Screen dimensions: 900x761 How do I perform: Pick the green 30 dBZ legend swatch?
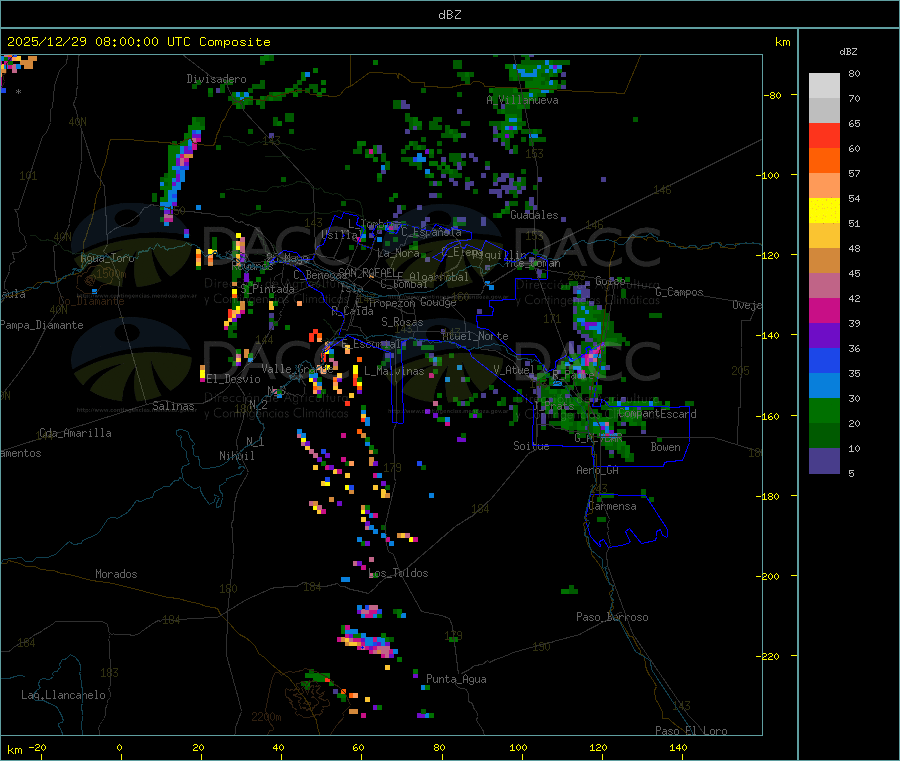[x=824, y=410]
